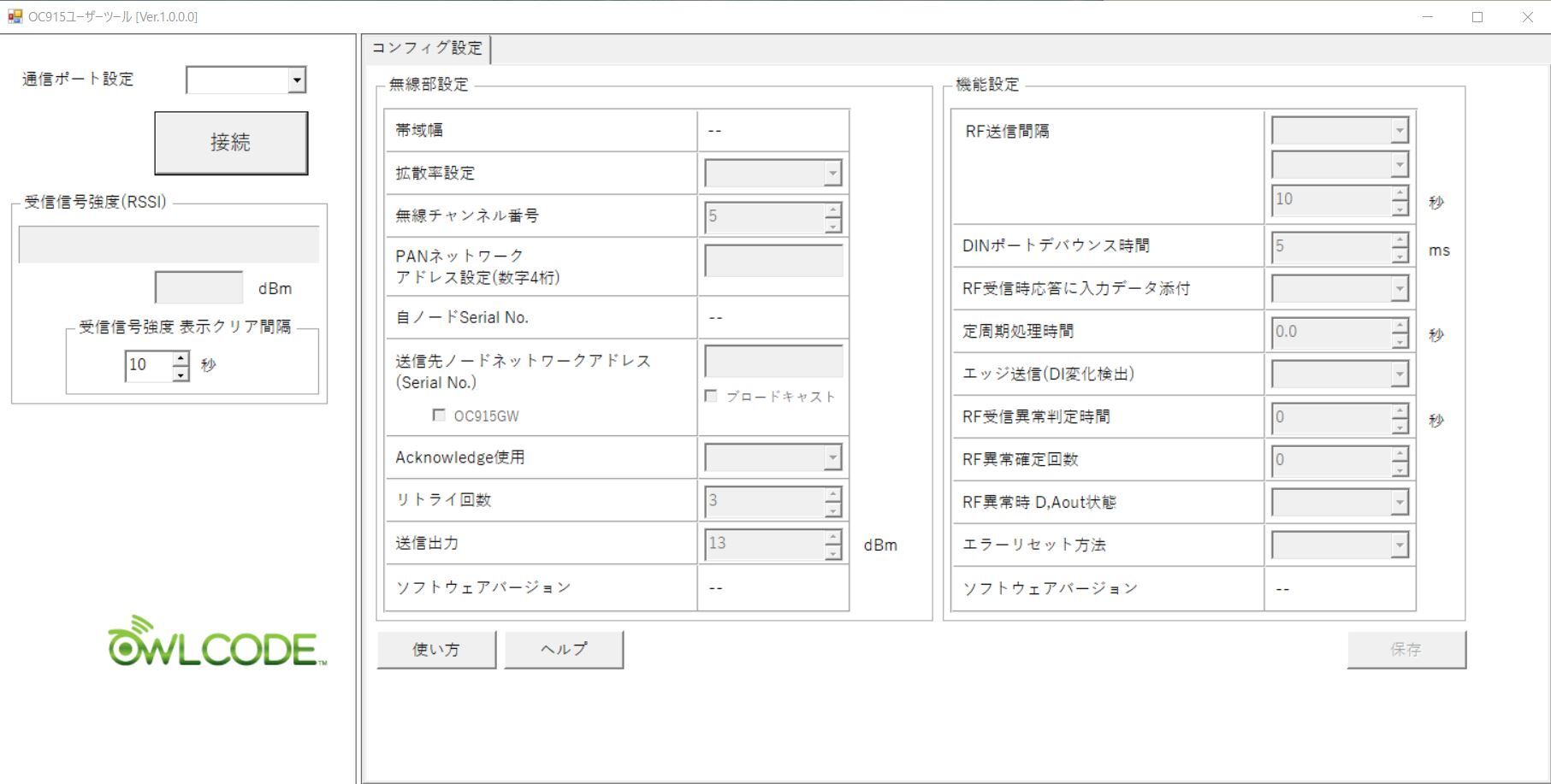Increase RF送信間隔 seconds with up arrow
Image resolution: width=1551 pixels, height=784 pixels.
click(x=1400, y=192)
